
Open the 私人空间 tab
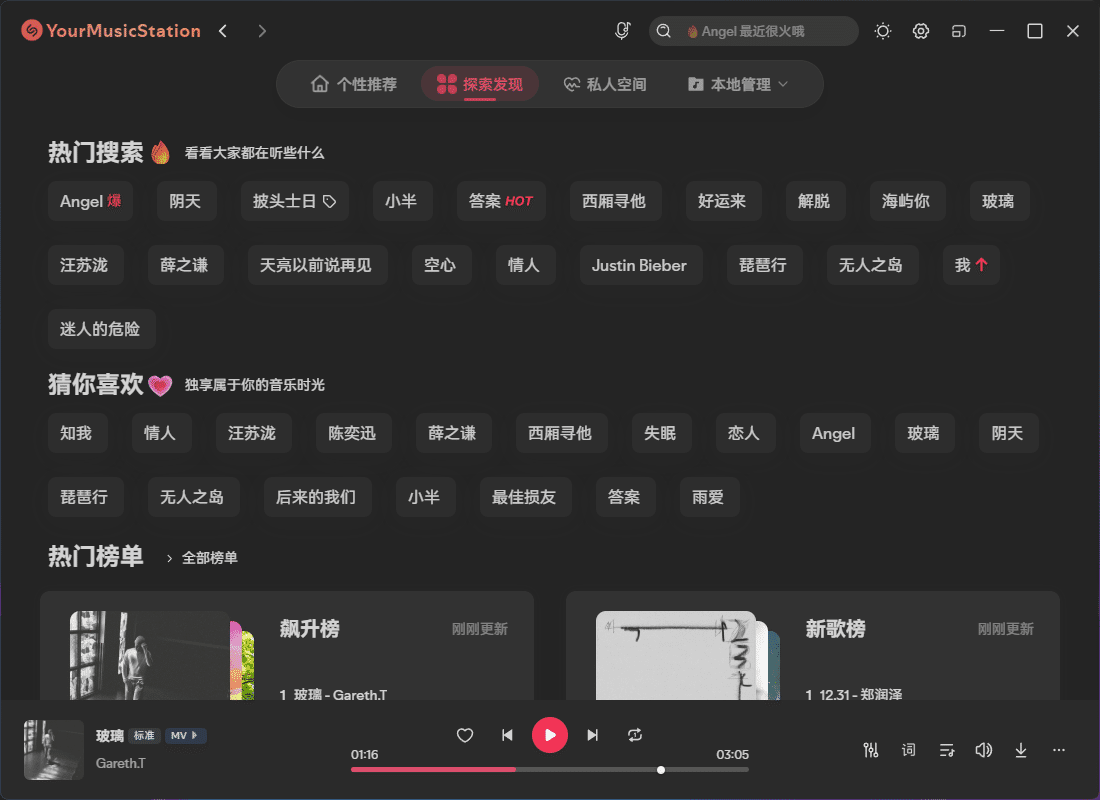click(x=605, y=84)
